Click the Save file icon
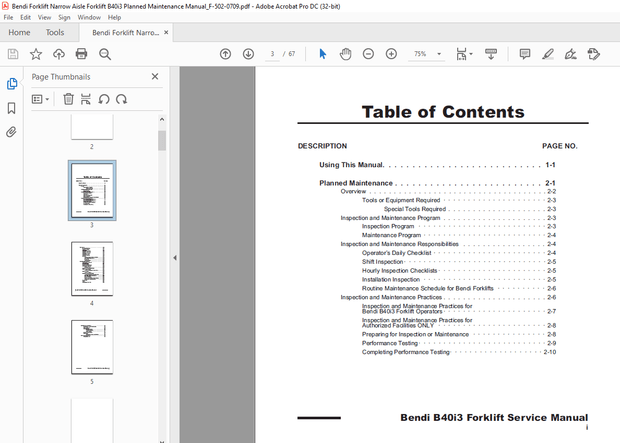Image resolution: width=620 pixels, height=443 pixels. (13, 54)
